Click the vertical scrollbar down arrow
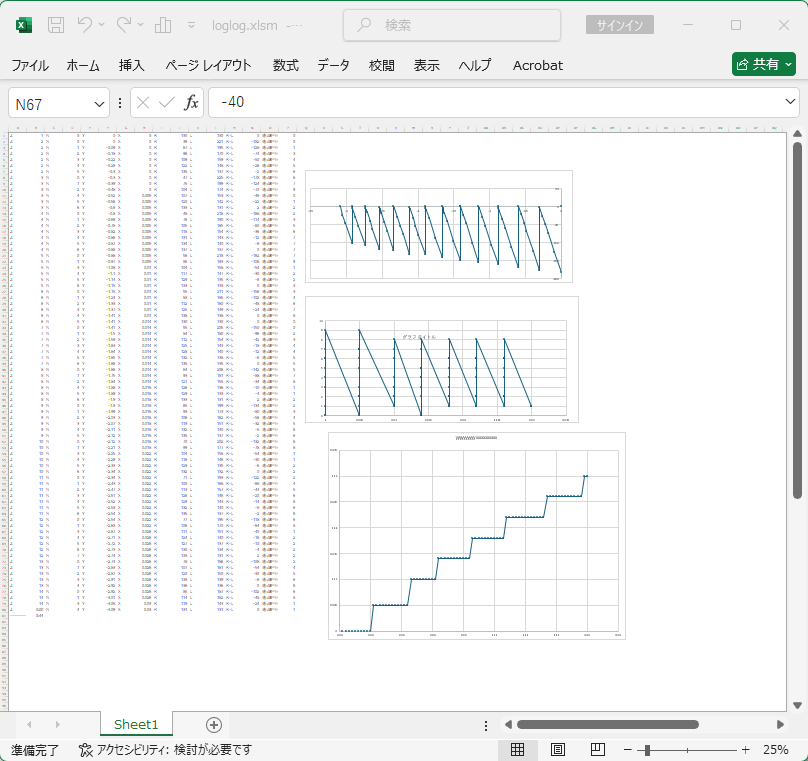 797,705
